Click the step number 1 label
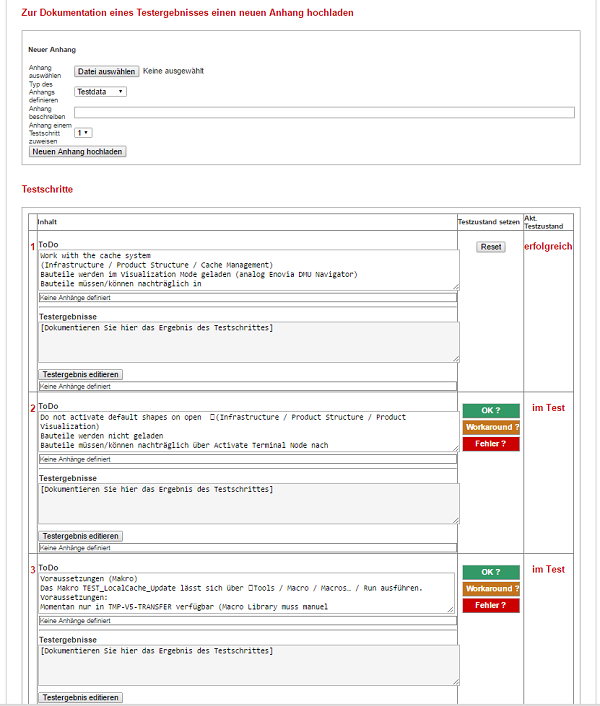Viewport: 600px width, 706px height. [x=33, y=247]
